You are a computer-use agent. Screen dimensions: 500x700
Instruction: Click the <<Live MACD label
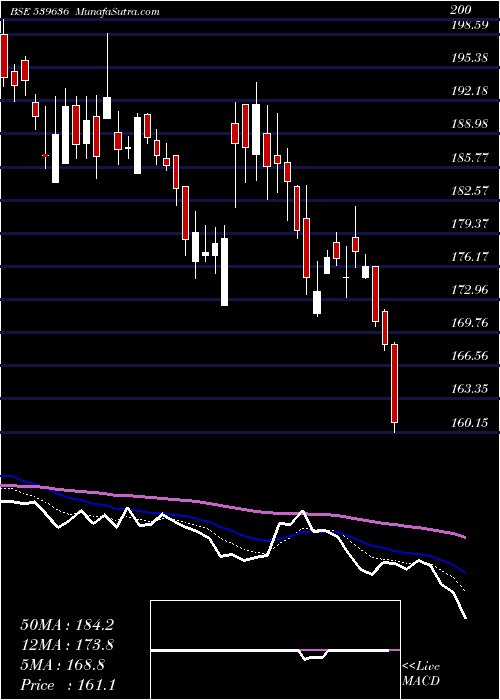pyautogui.click(x=421, y=674)
